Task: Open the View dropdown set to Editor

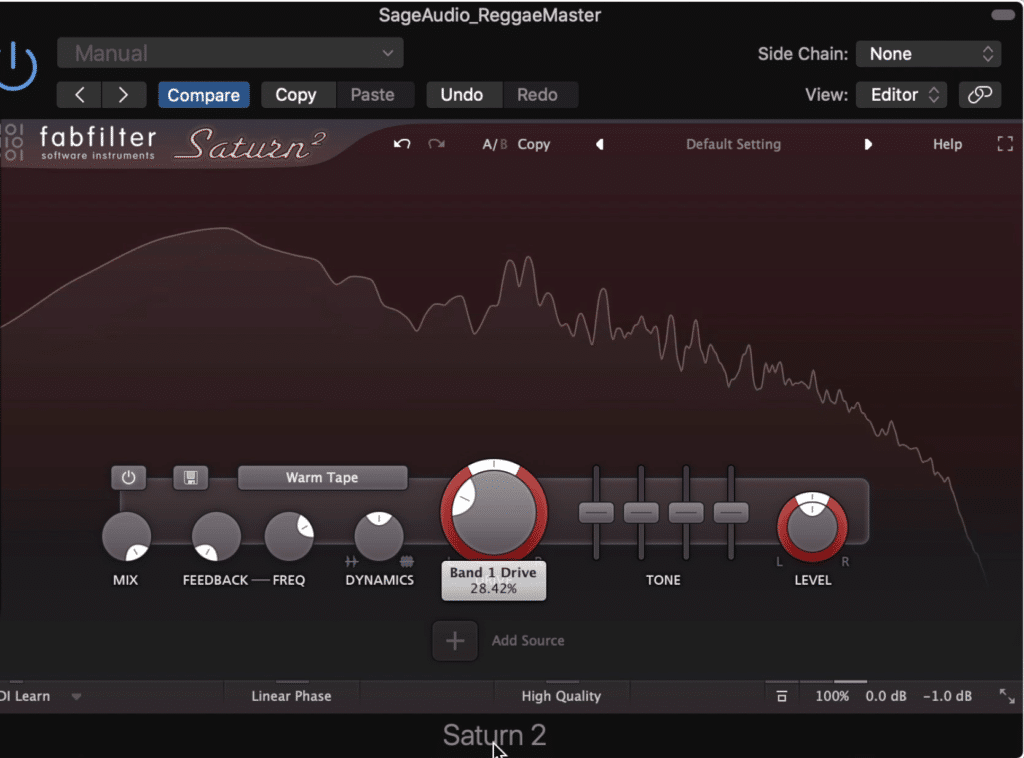Action: pos(901,95)
